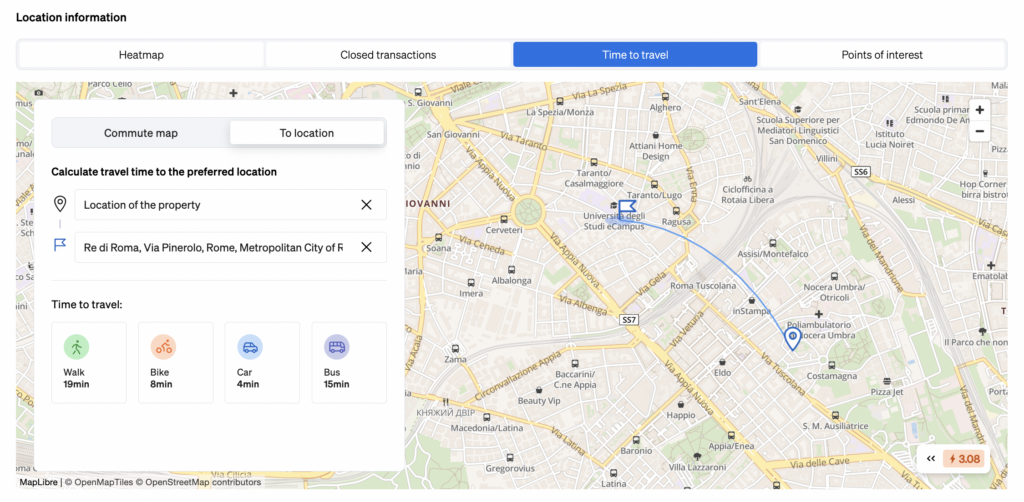Switch to To location mode
The image size is (1024, 502).
tap(307, 133)
